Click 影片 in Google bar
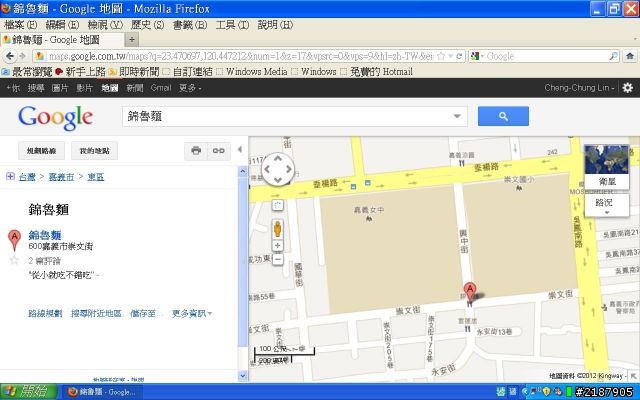This screenshot has width=640, height=400. click(x=84, y=87)
